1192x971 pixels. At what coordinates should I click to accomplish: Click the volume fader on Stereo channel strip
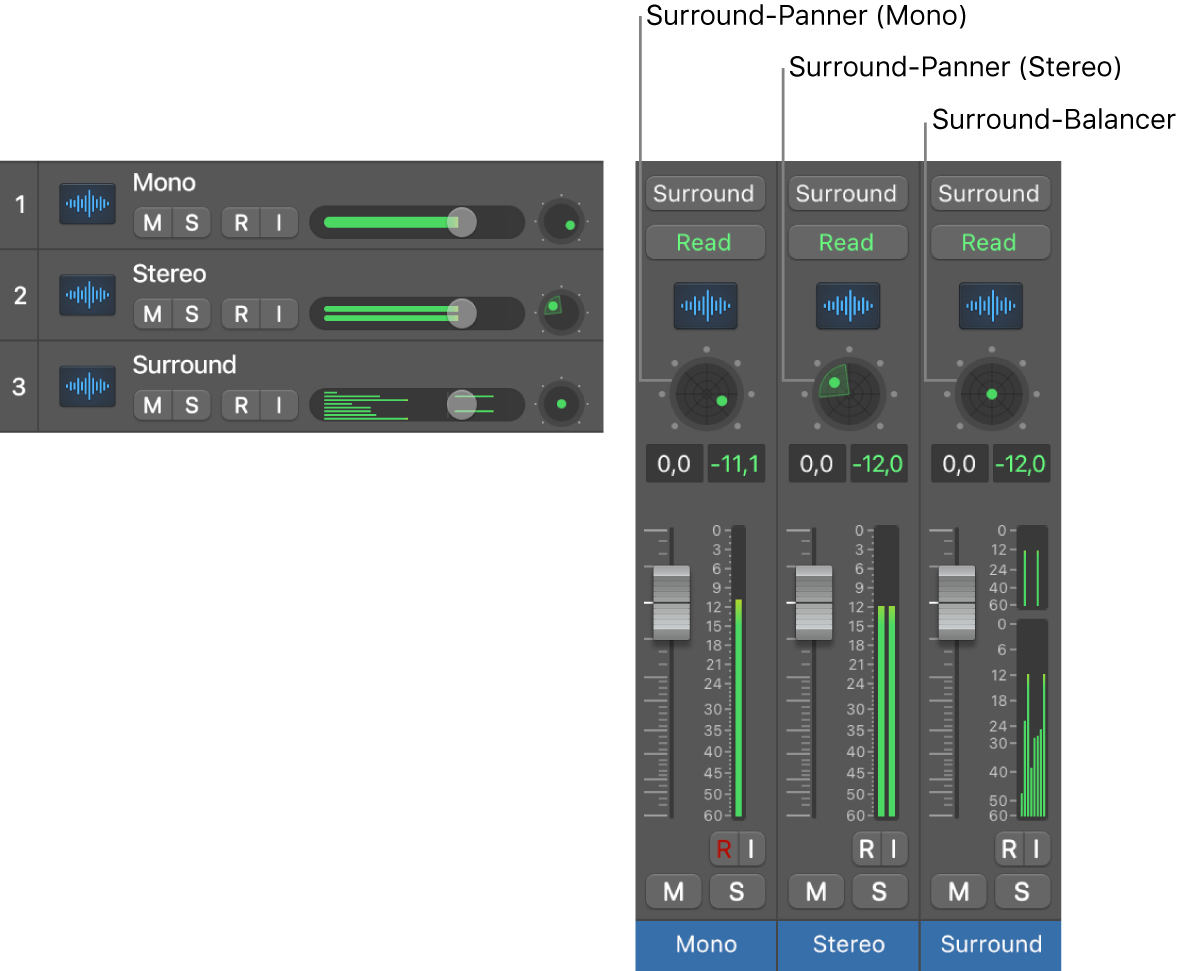point(814,602)
